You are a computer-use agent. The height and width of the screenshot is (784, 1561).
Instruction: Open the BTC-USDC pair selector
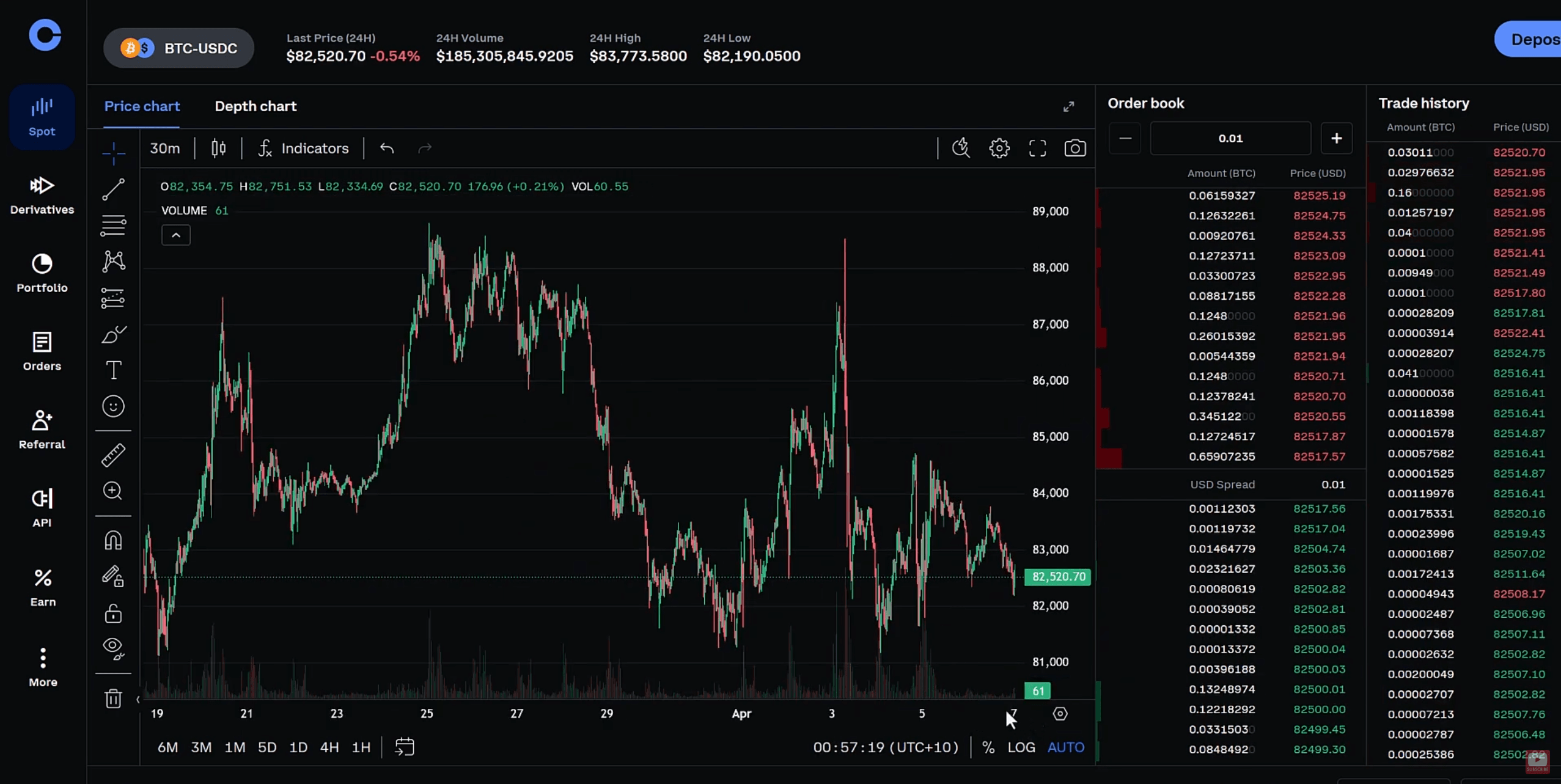(x=178, y=48)
